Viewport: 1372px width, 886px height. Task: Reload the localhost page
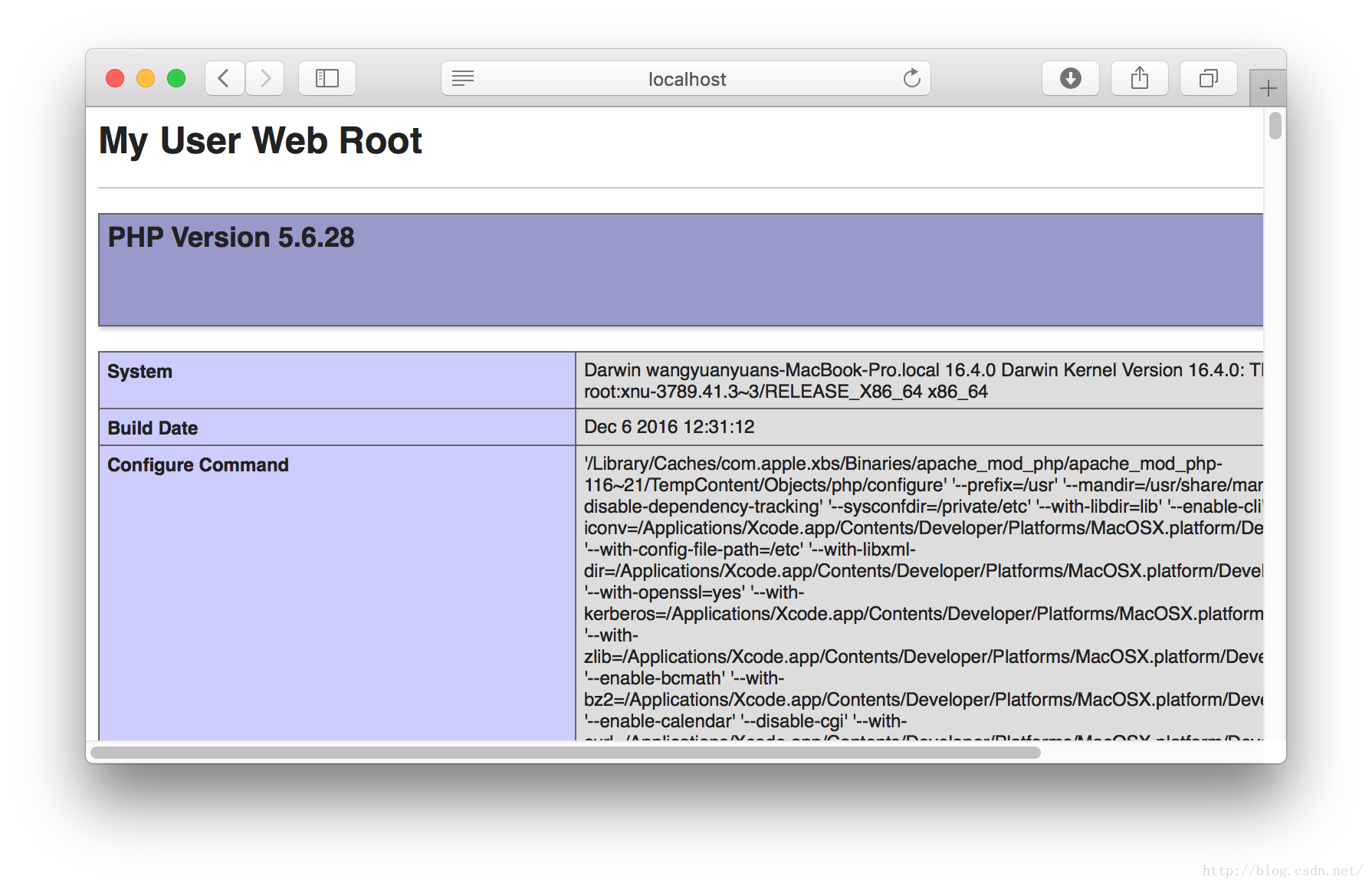point(911,78)
